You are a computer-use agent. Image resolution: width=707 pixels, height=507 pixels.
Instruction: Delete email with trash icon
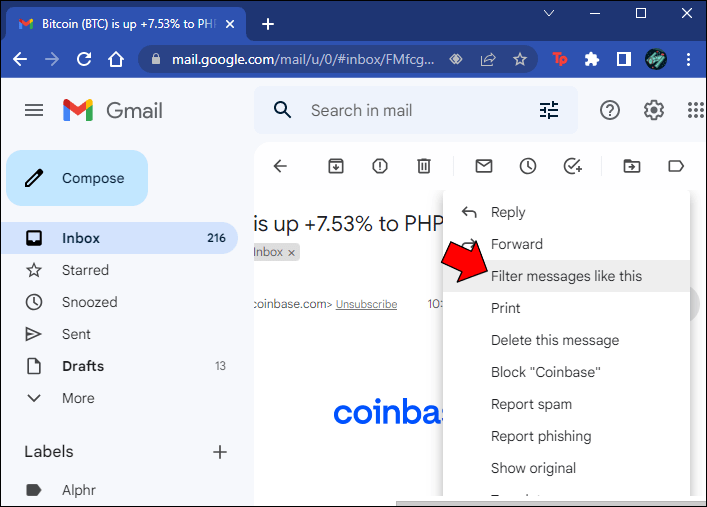pyautogui.click(x=423, y=166)
